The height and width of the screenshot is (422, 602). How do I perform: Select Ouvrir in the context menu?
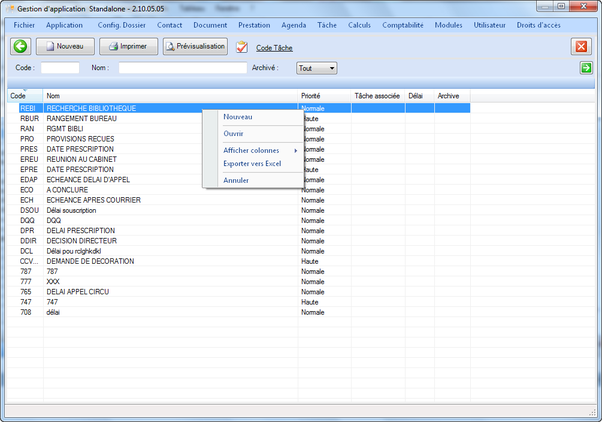[x=234, y=133]
